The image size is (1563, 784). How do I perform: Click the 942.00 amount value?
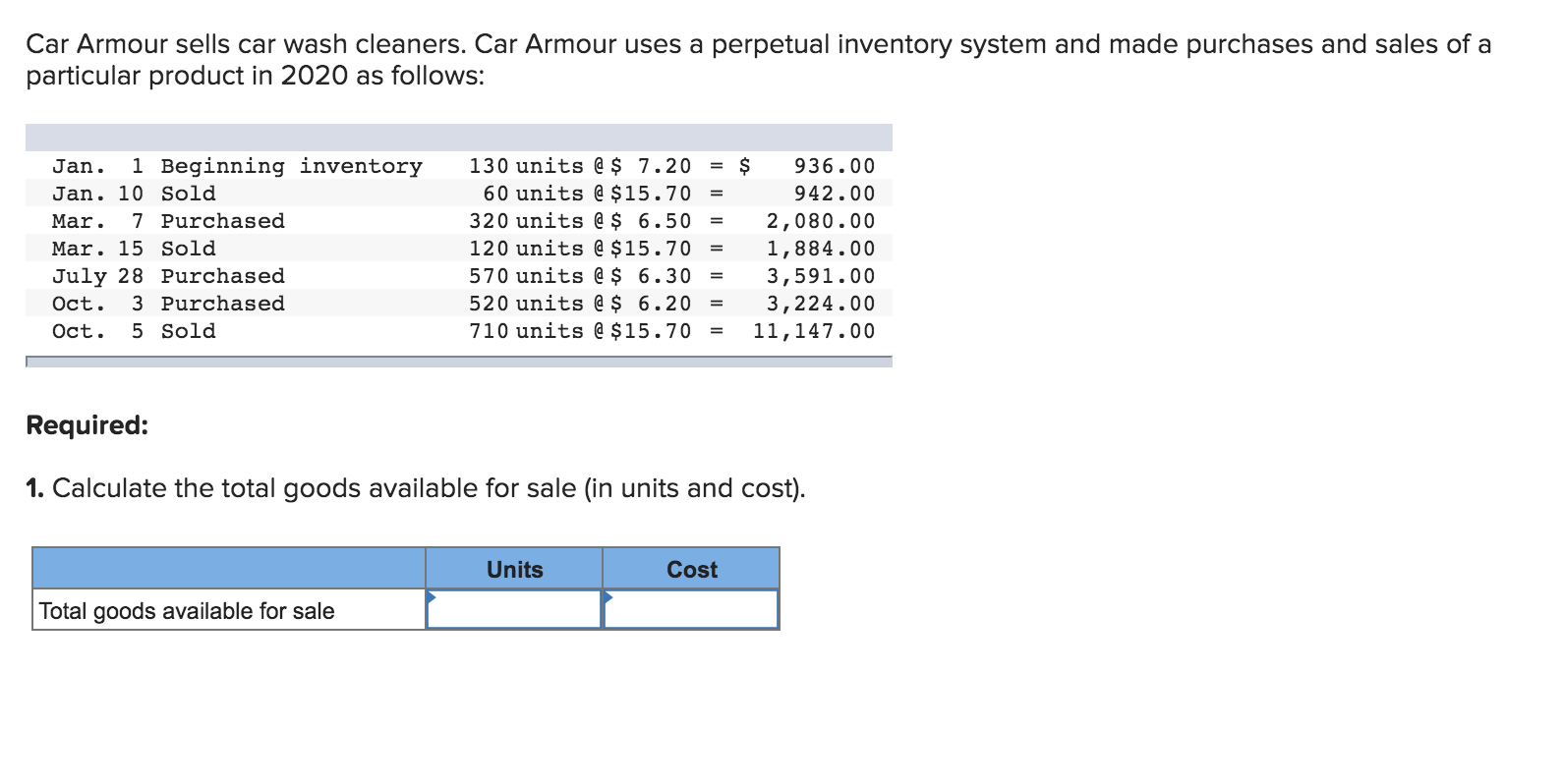pos(834,194)
